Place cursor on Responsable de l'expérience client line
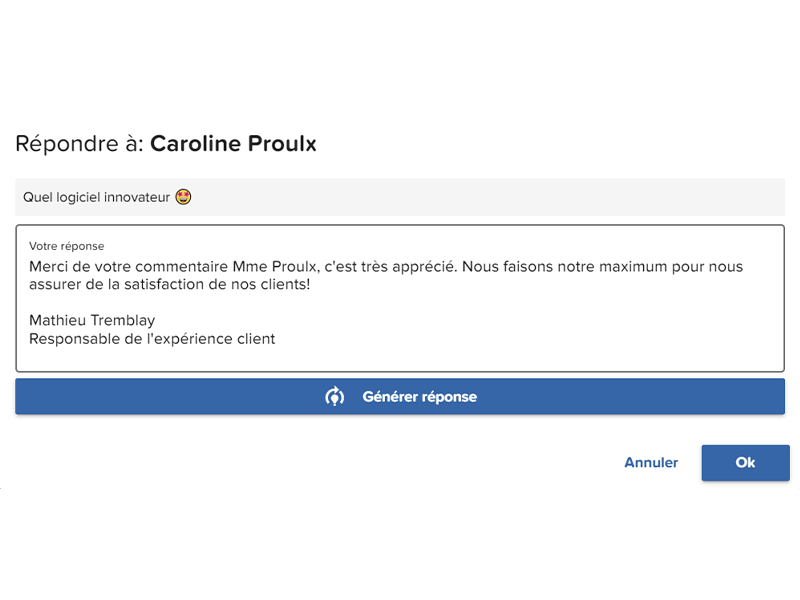The image size is (800, 600). tap(152, 339)
